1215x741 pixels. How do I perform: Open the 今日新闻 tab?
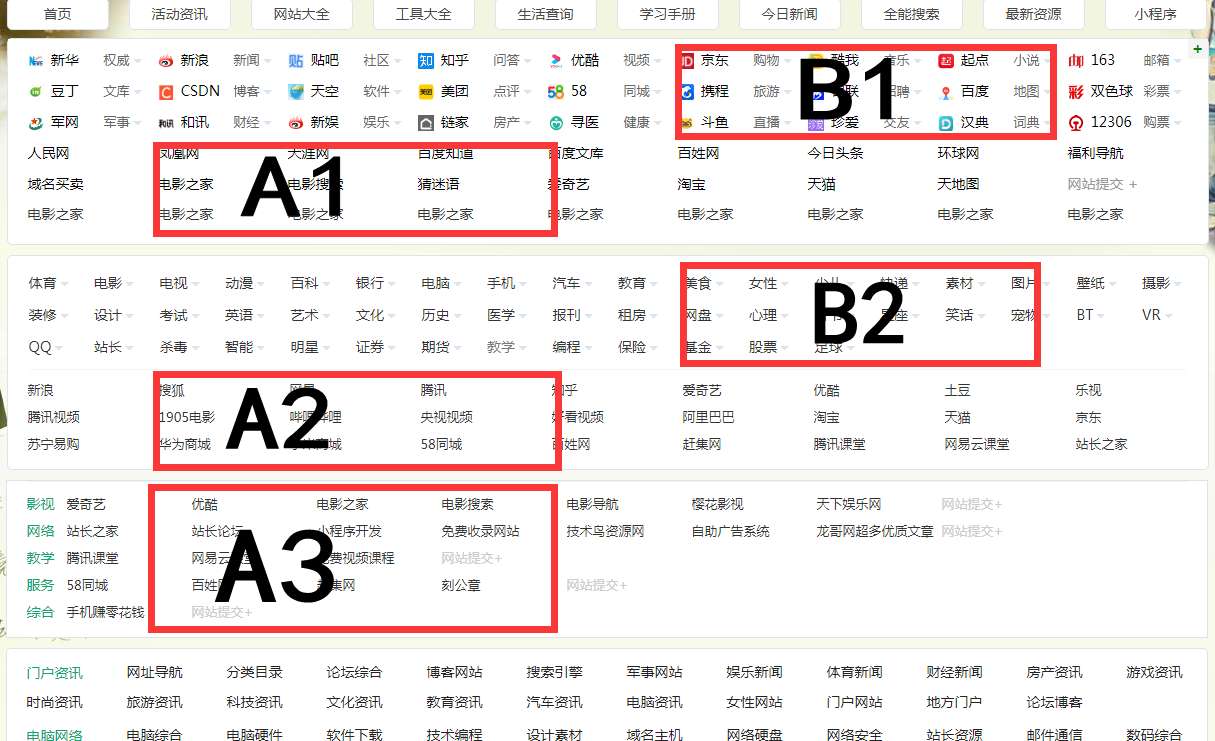coord(789,14)
